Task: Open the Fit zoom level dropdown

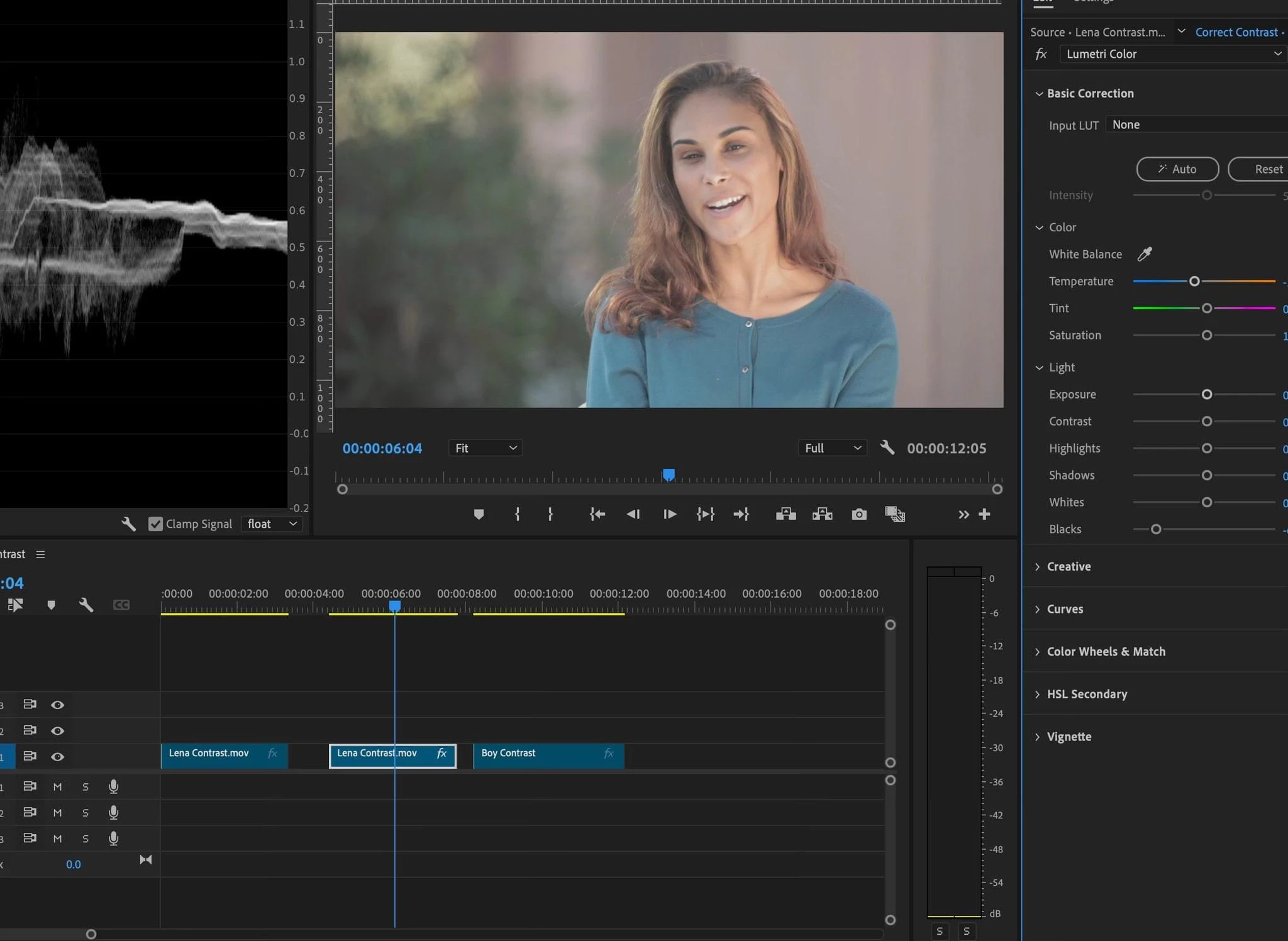Action: (485, 448)
